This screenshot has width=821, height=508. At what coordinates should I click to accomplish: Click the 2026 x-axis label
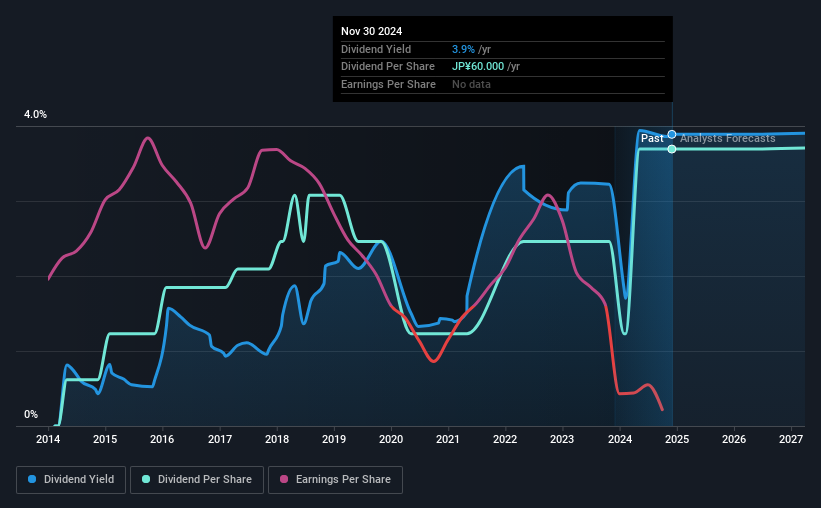pyautogui.click(x=734, y=439)
